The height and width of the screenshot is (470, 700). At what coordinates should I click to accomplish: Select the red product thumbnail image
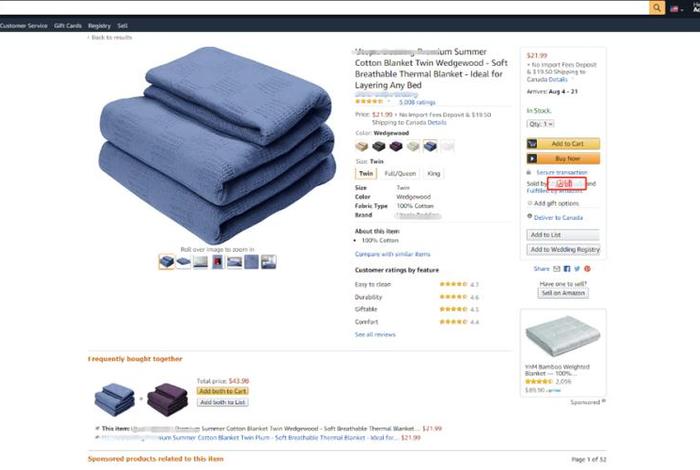point(217,262)
